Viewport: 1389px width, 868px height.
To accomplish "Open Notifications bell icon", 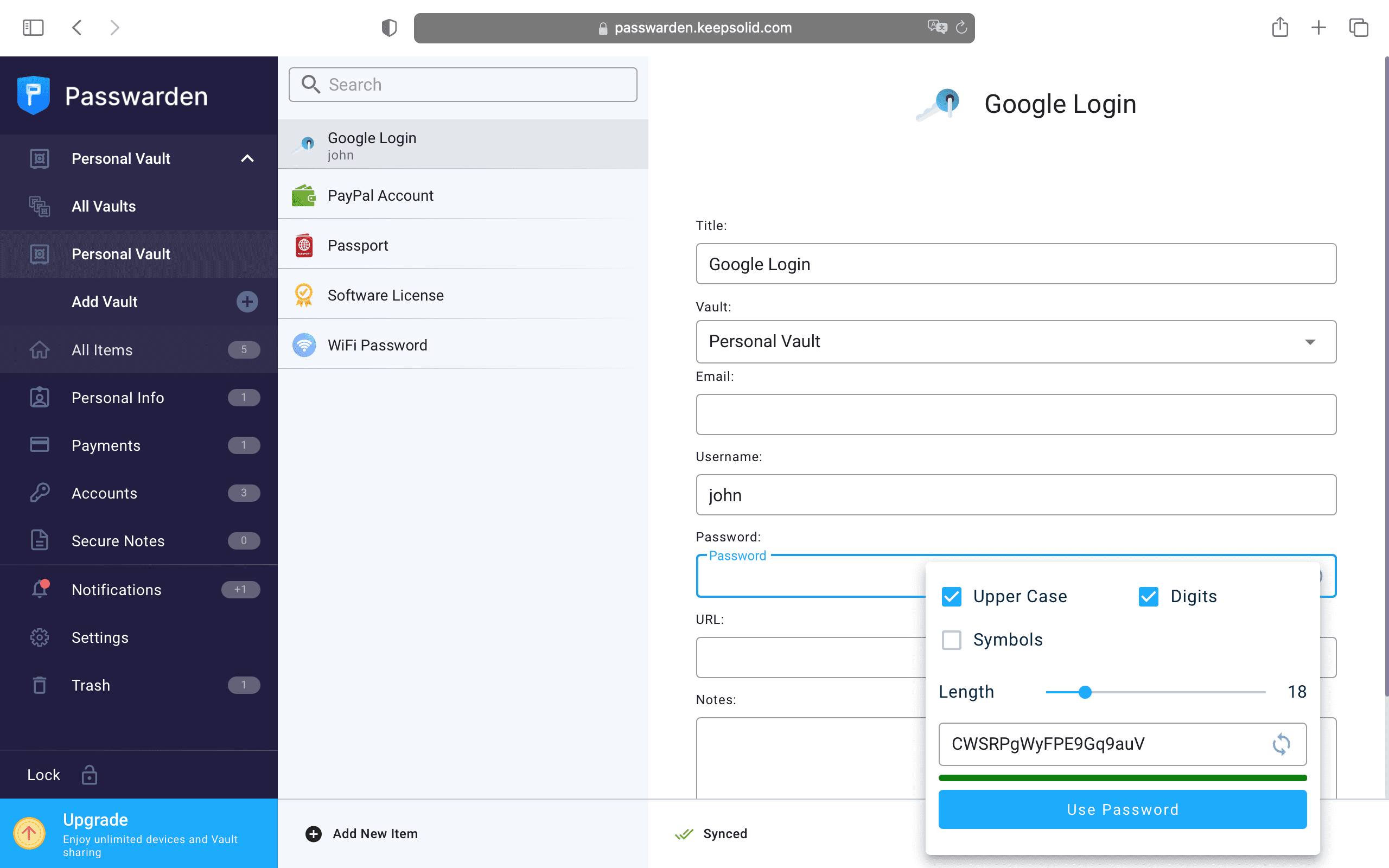I will click(40, 589).
